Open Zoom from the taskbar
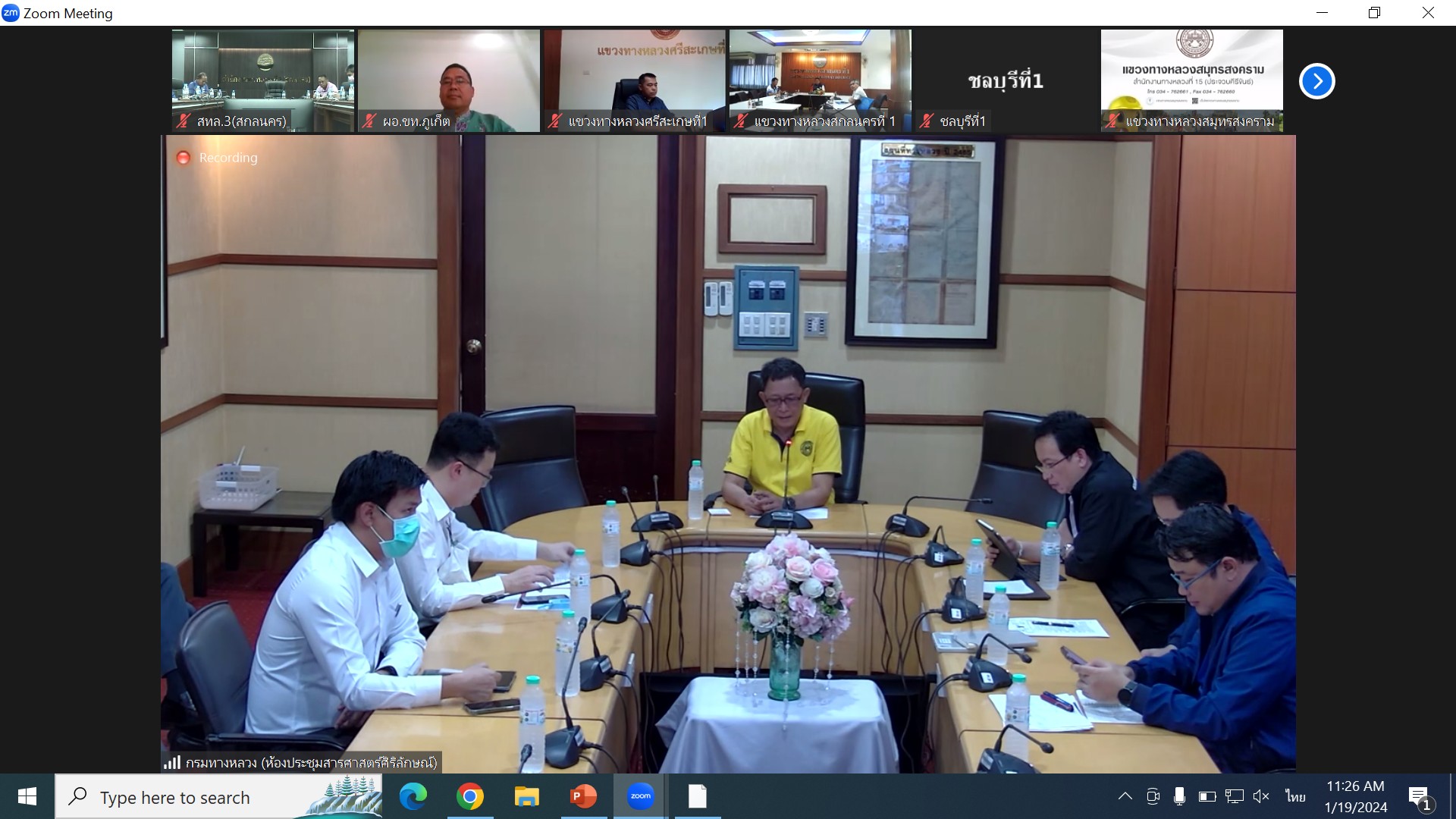The image size is (1456, 819). [640, 796]
